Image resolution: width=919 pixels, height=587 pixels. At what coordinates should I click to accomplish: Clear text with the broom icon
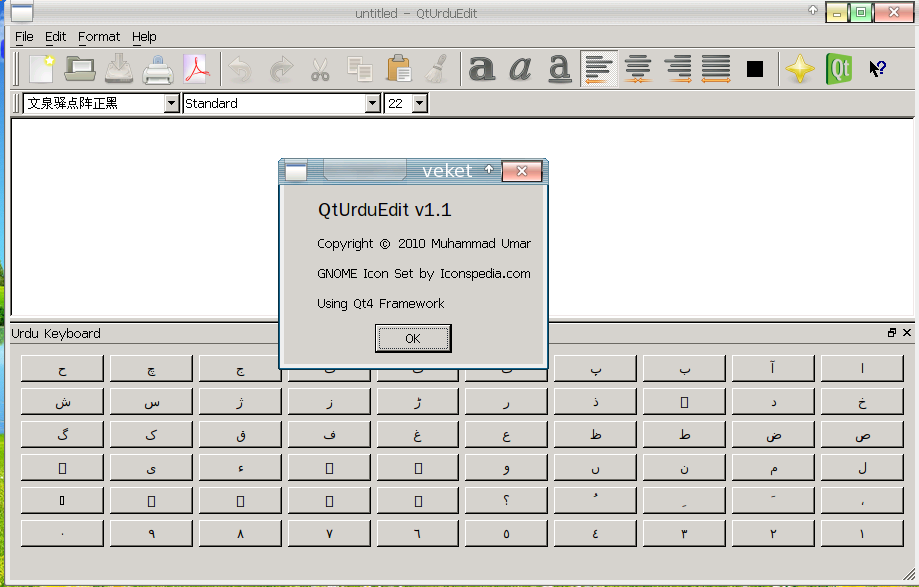tap(437, 69)
